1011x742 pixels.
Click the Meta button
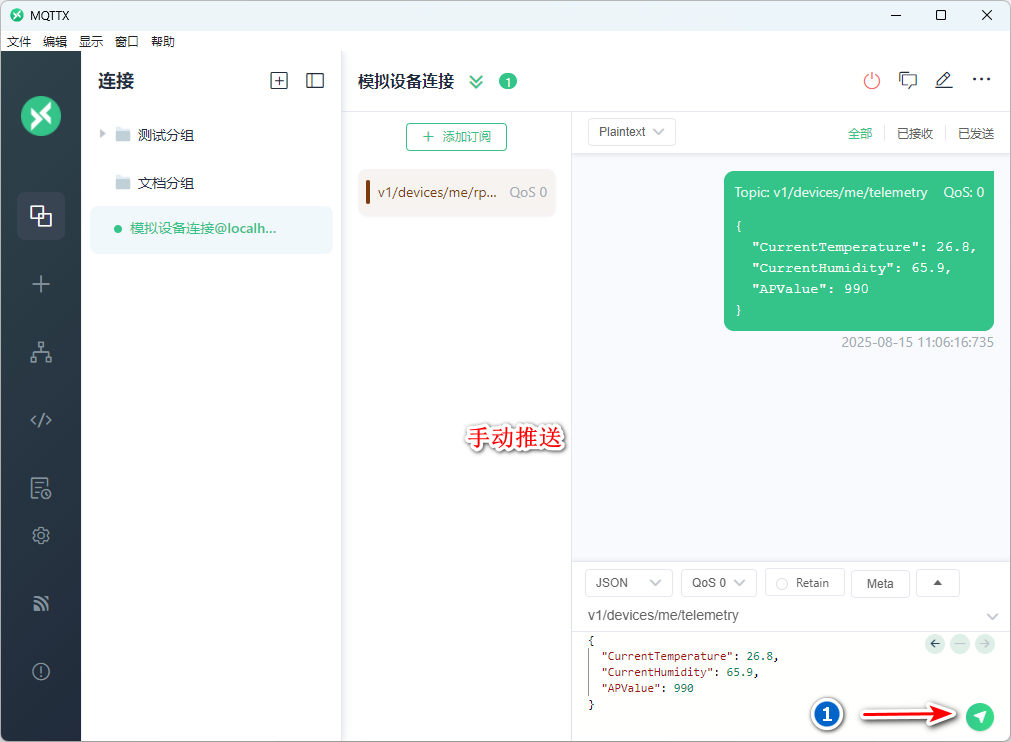tap(880, 583)
